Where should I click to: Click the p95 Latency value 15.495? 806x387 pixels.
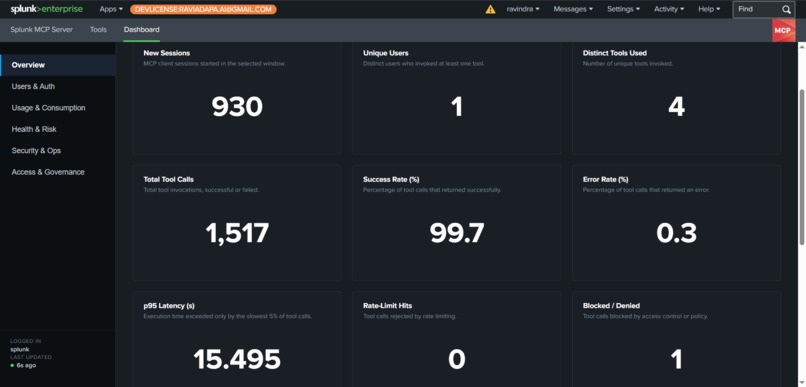[x=237, y=359]
